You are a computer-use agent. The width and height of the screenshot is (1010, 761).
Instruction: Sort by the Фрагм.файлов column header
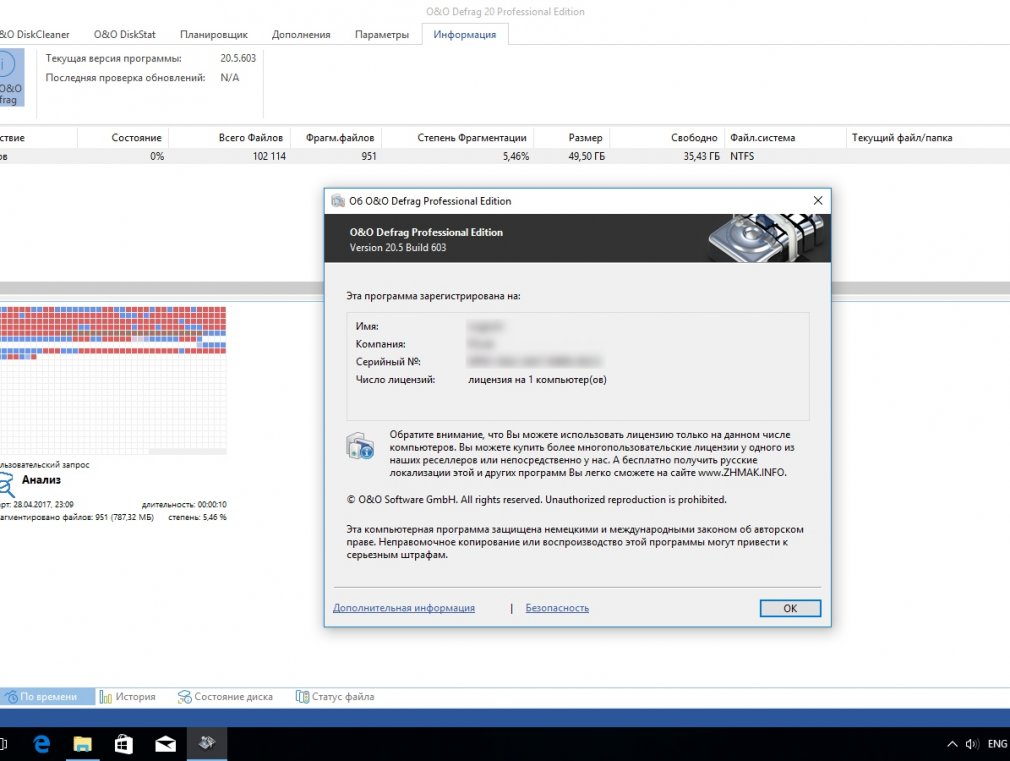(x=339, y=138)
